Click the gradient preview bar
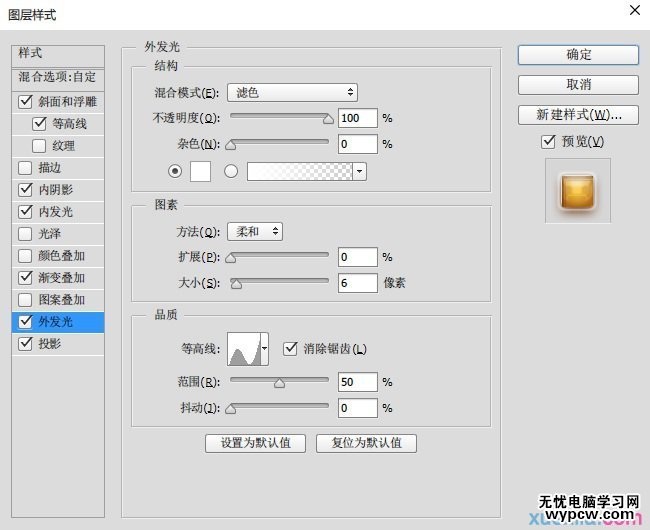 pos(300,171)
